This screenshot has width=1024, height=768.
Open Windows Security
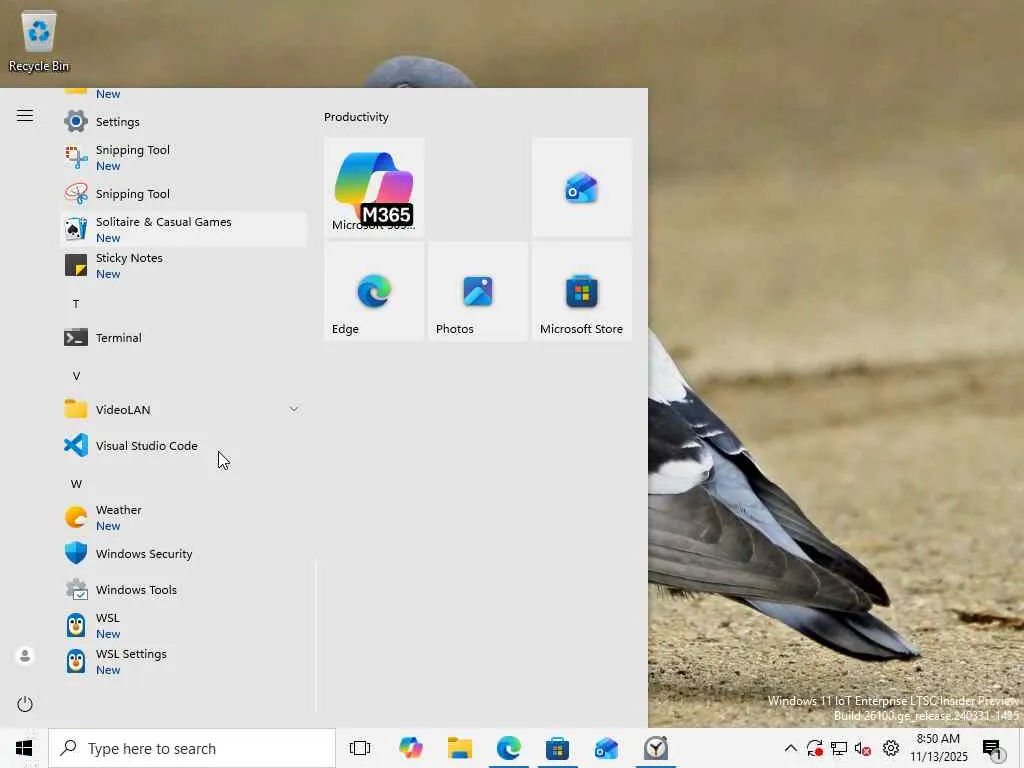[x=184, y=554]
